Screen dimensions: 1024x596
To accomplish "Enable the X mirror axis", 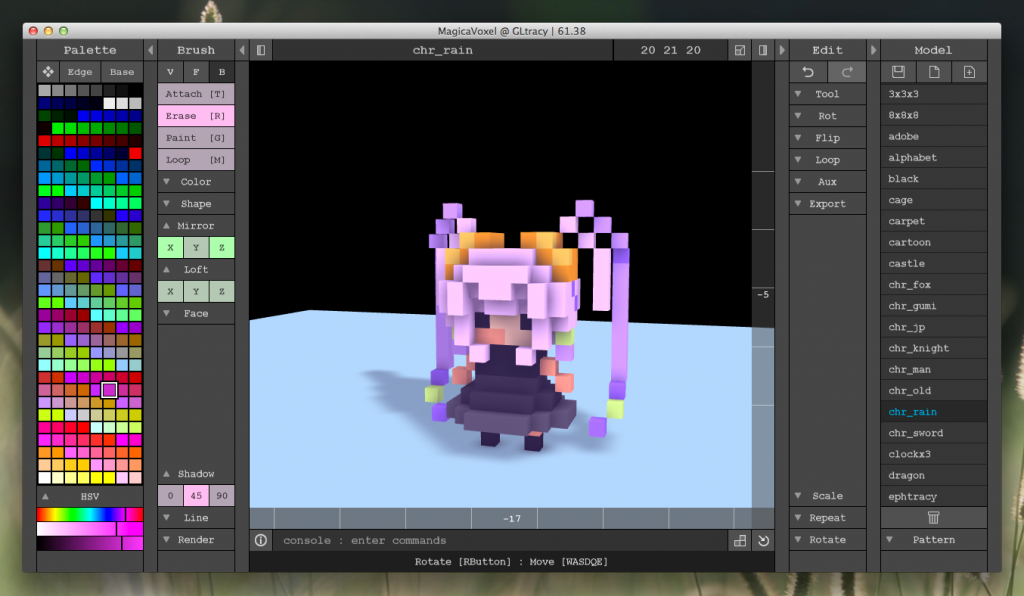I will (x=170, y=246).
